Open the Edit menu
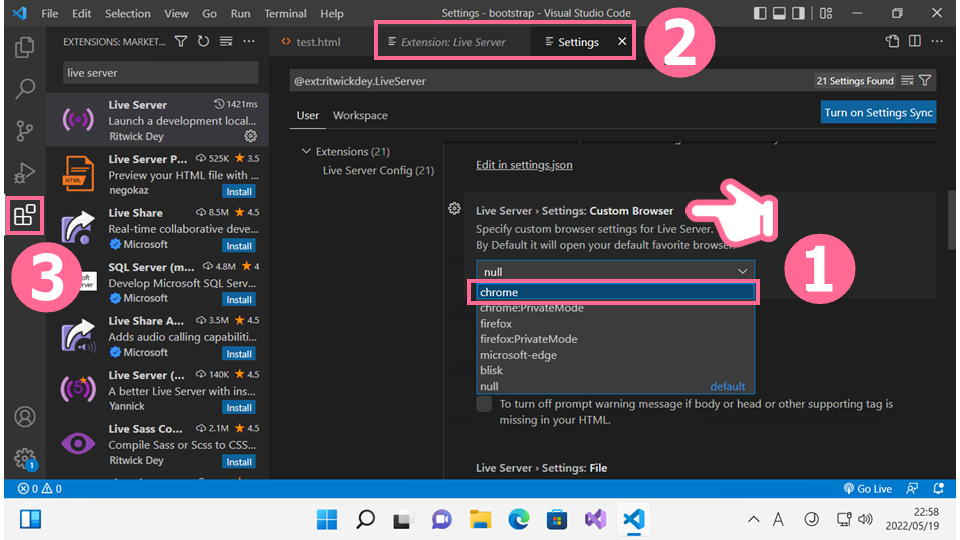The width and height of the screenshot is (960, 540). click(x=81, y=13)
